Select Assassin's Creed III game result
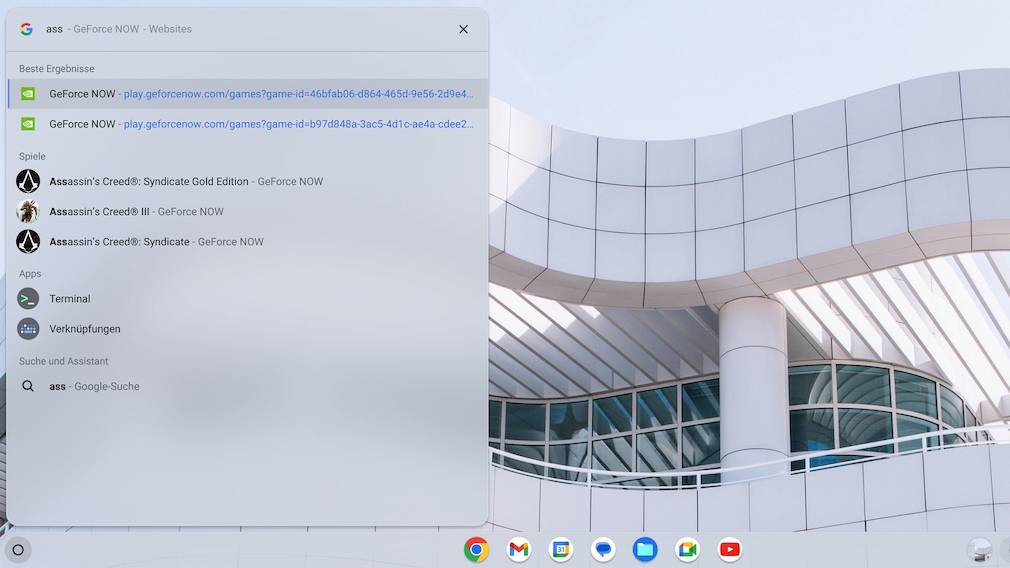Viewport: 1010px width, 568px height. 136,212
